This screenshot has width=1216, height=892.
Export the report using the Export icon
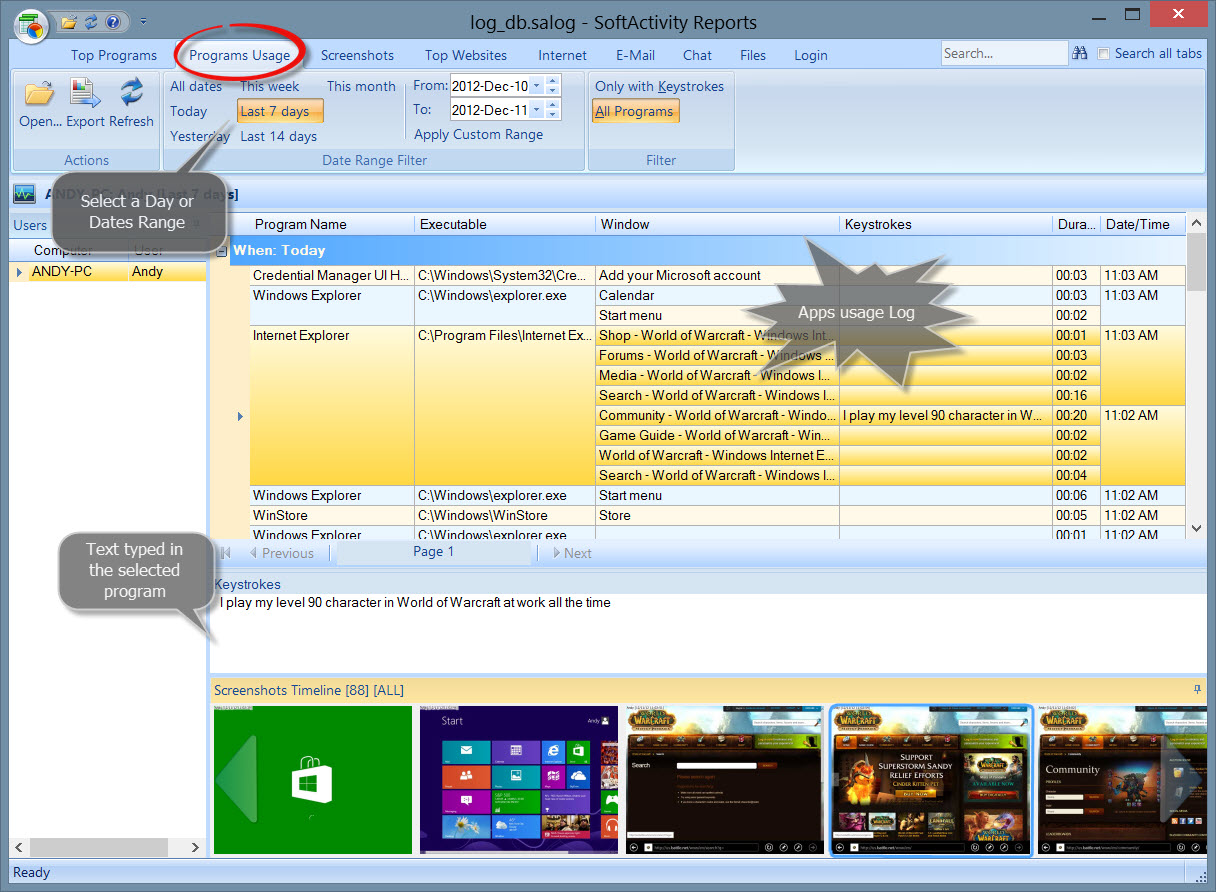tap(86, 94)
